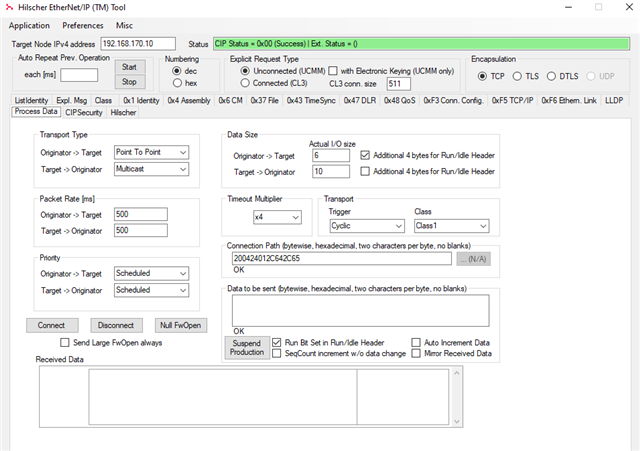Enable Electronic Keying (UCMM only) checkbox
The image size is (640, 451).
pos(333,71)
